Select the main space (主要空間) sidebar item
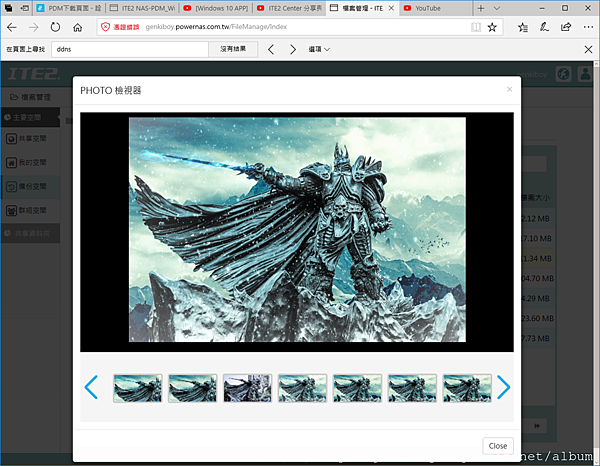 pyautogui.click(x=30, y=117)
